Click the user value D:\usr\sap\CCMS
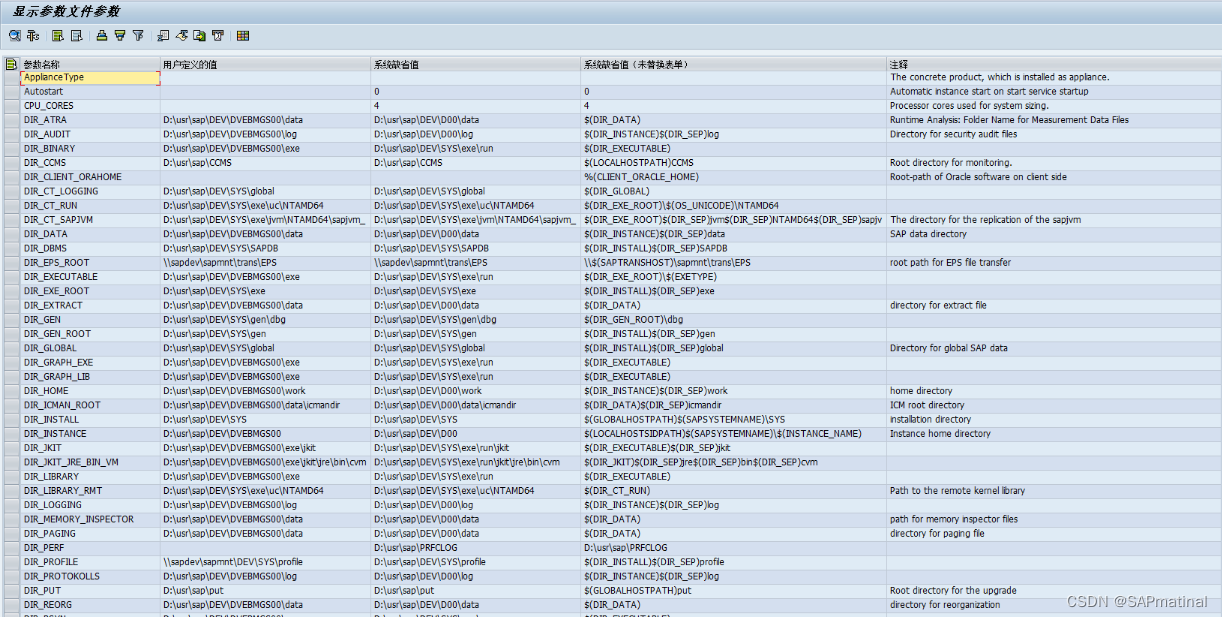The width and height of the screenshot is (1222, 617). point(199,162)
